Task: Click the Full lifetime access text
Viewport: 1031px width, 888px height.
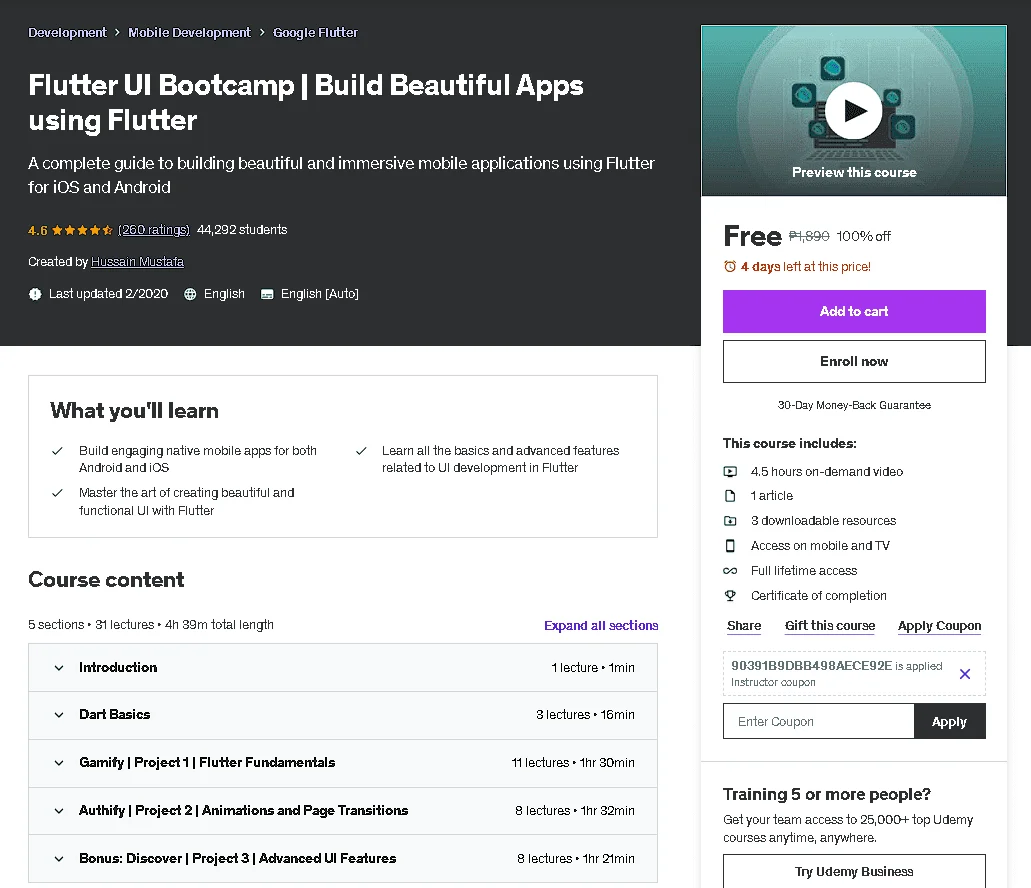Action: [804, 571]
